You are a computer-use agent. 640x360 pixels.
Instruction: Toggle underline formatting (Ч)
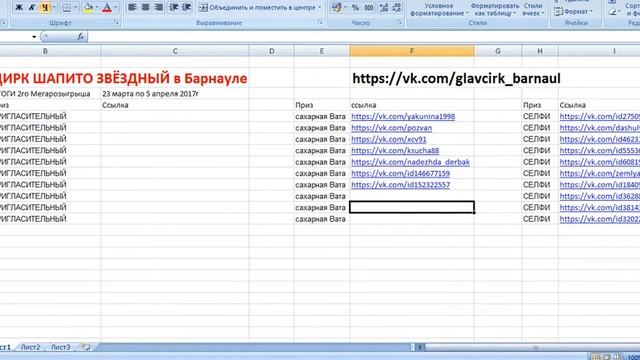[x=44, y=7]
